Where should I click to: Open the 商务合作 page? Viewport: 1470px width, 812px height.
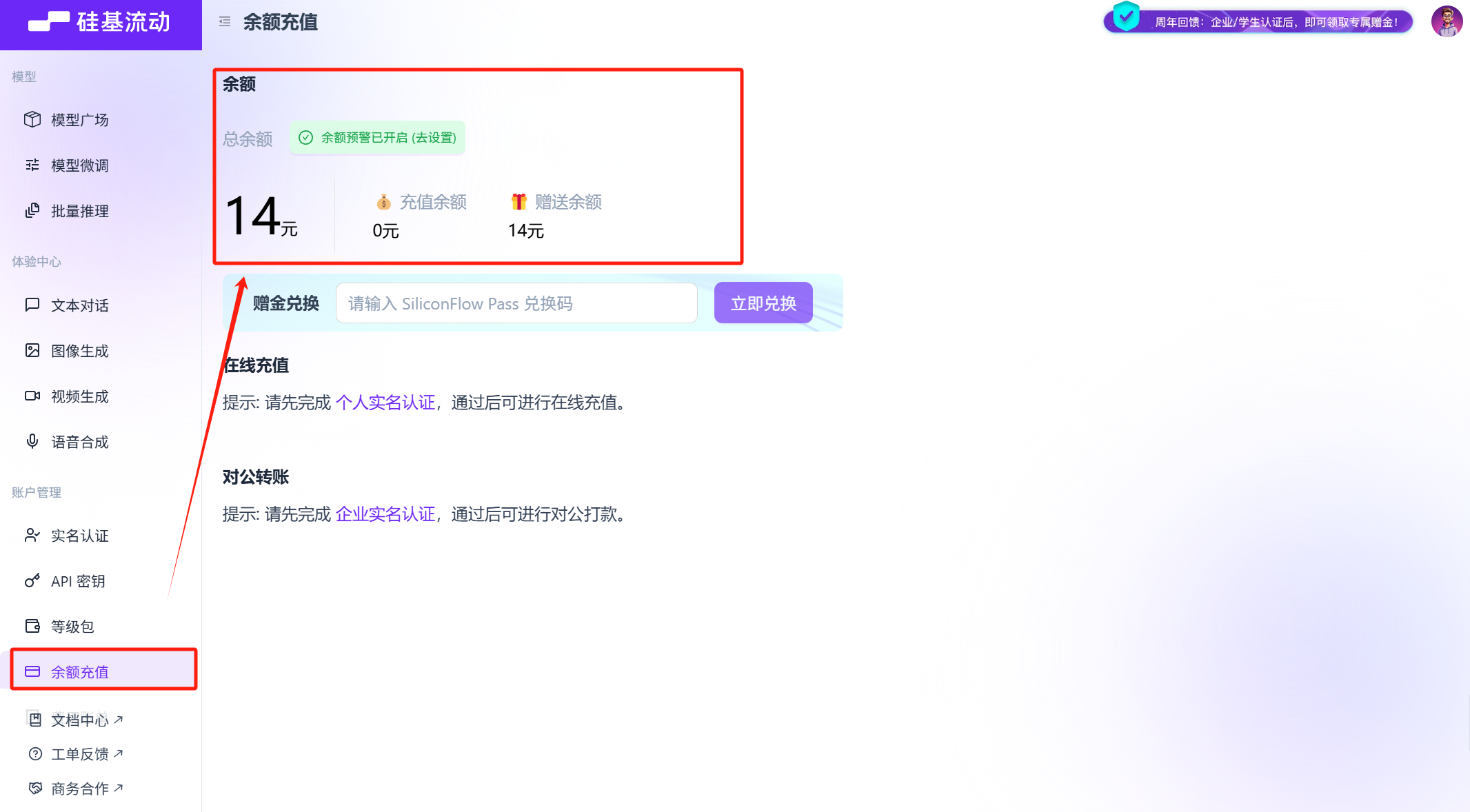pyautogui.click(x=82, y=788)
